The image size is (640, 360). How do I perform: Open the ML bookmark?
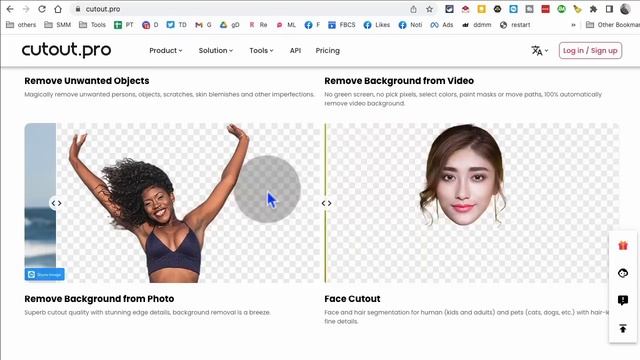pyautogui.click(x=286, y=25)
